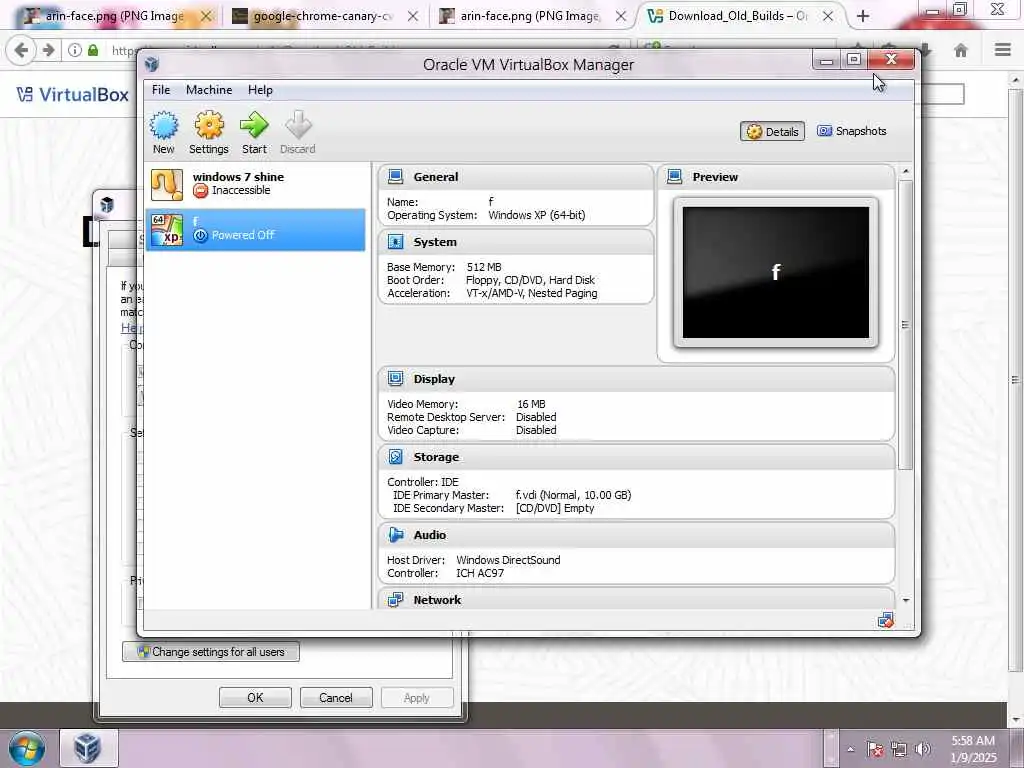Click the Audio section speaker icon
Viewport: 1024px width, 768px height.
395,535
